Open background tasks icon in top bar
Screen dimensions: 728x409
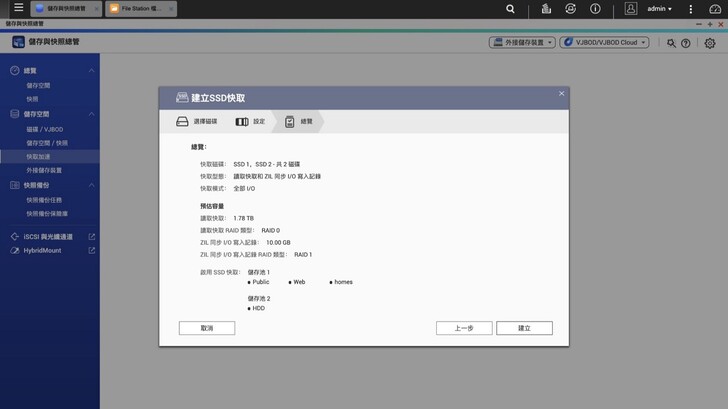570,9
